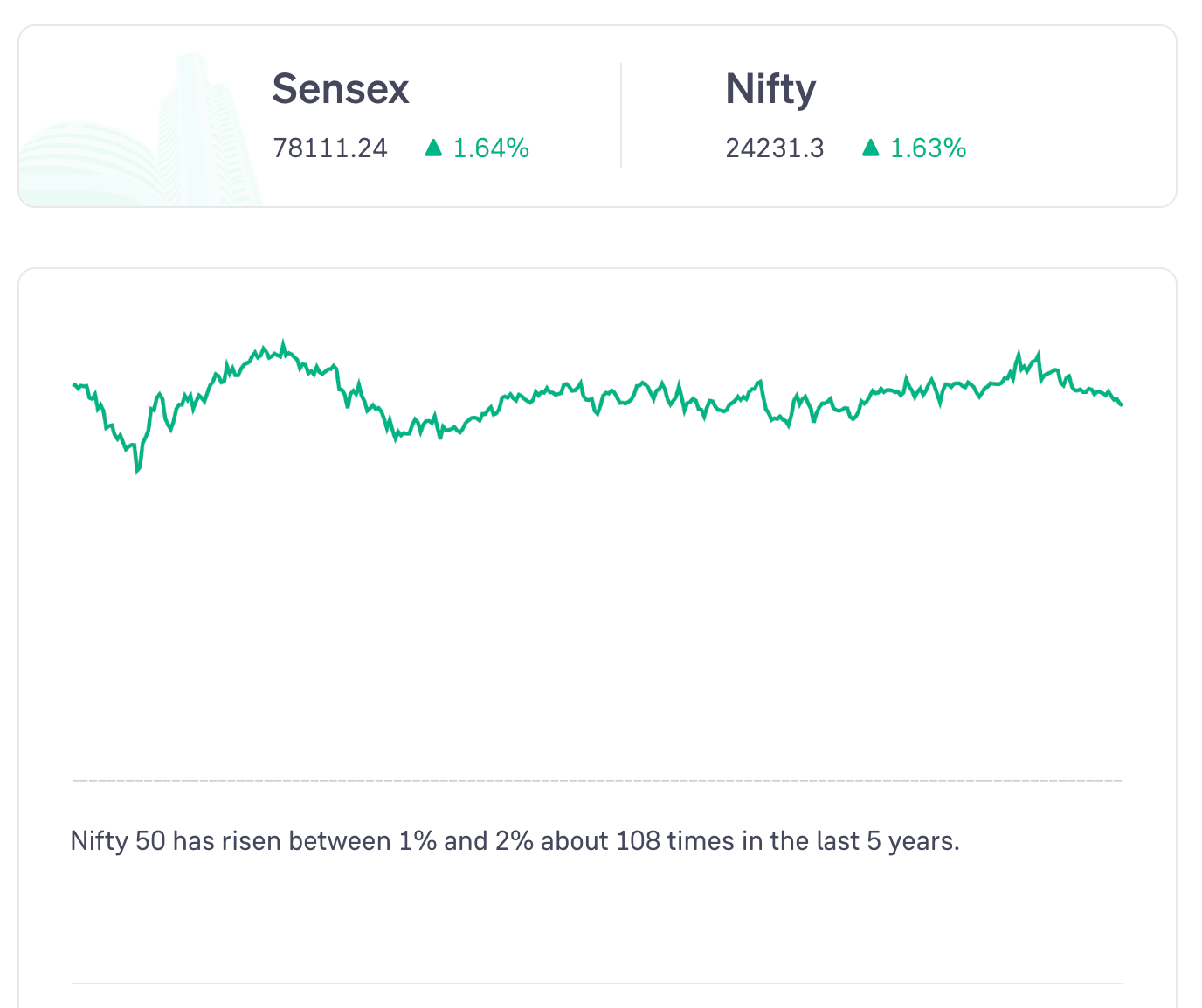Open the Nifty heading
The image size is (1202, 1008).
(770, 89)
